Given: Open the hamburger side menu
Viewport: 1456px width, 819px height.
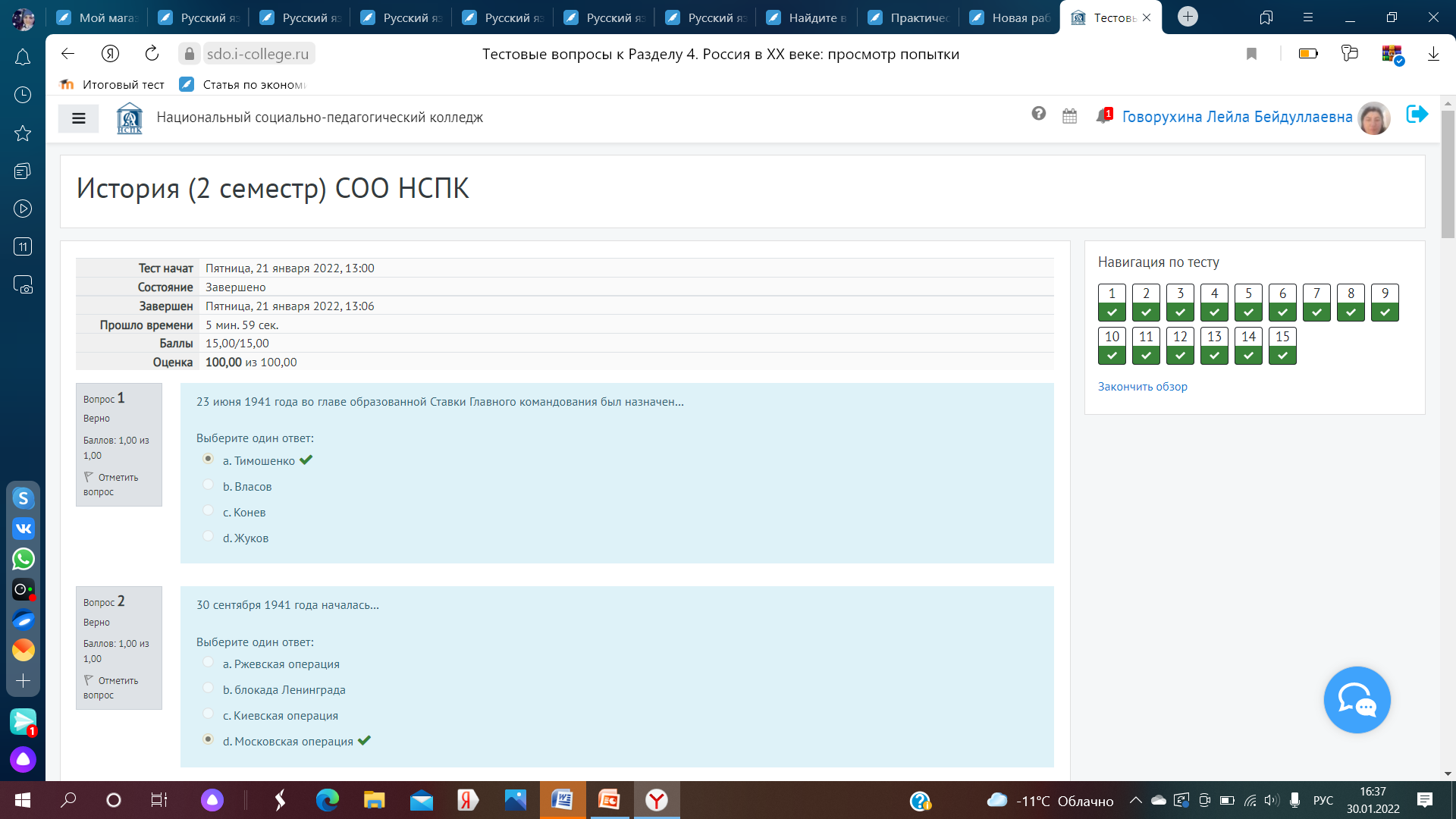Looking at the screenshot, I should pyautogui.click(x=79, y=118).
